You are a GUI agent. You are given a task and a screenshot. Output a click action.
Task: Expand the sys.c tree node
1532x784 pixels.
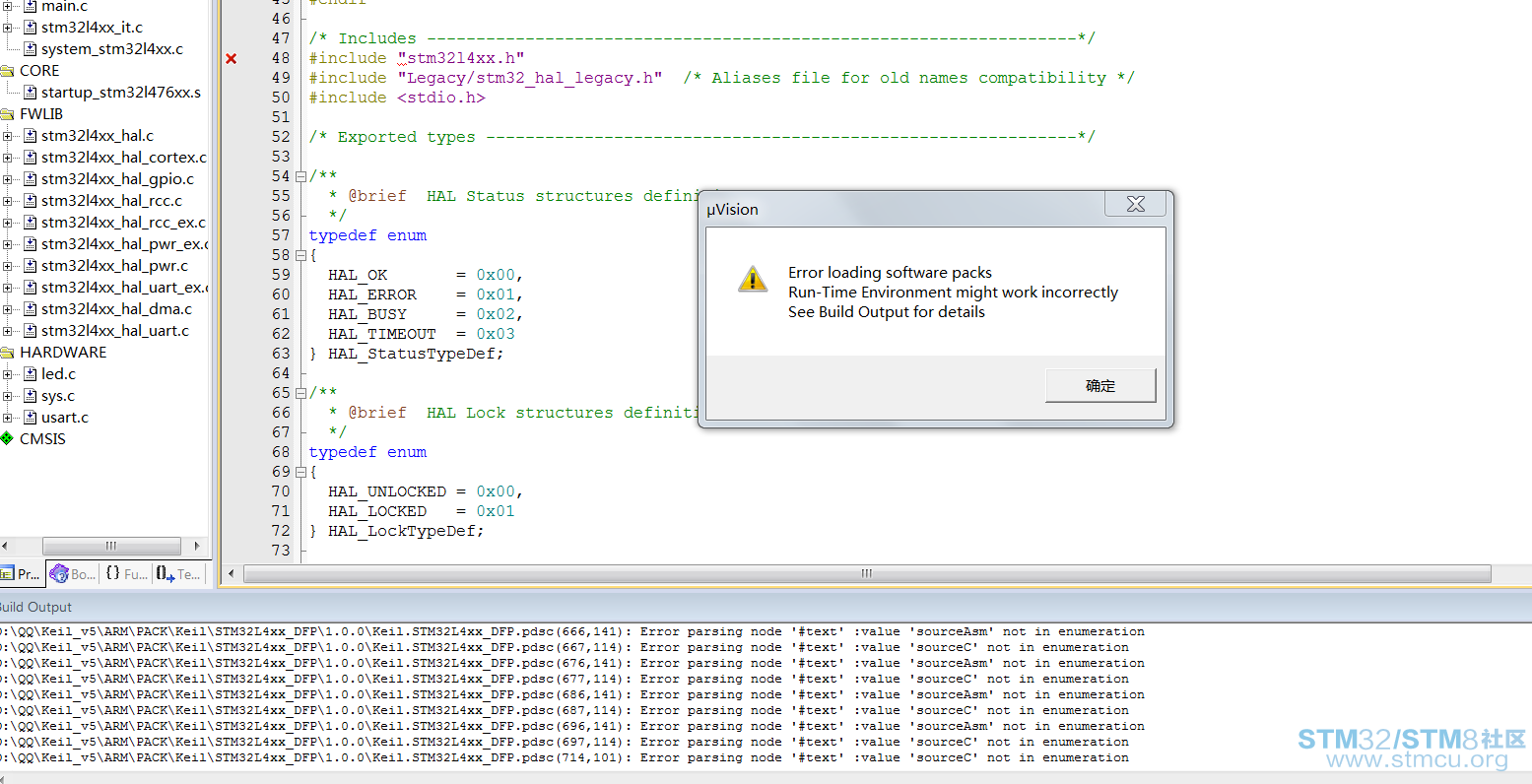[x=8, y=396]
